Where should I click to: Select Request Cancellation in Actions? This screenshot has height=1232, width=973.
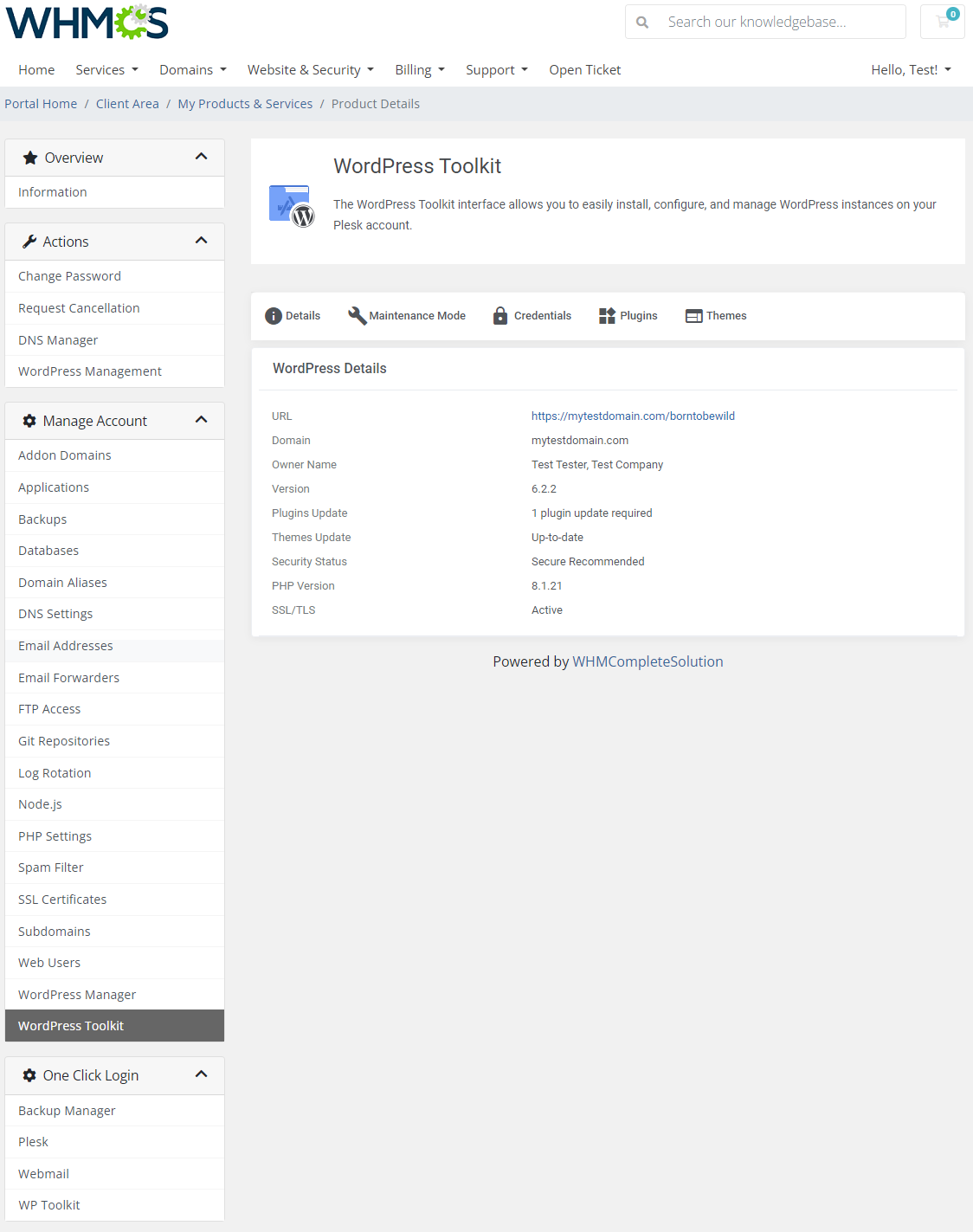coord(114,308)
